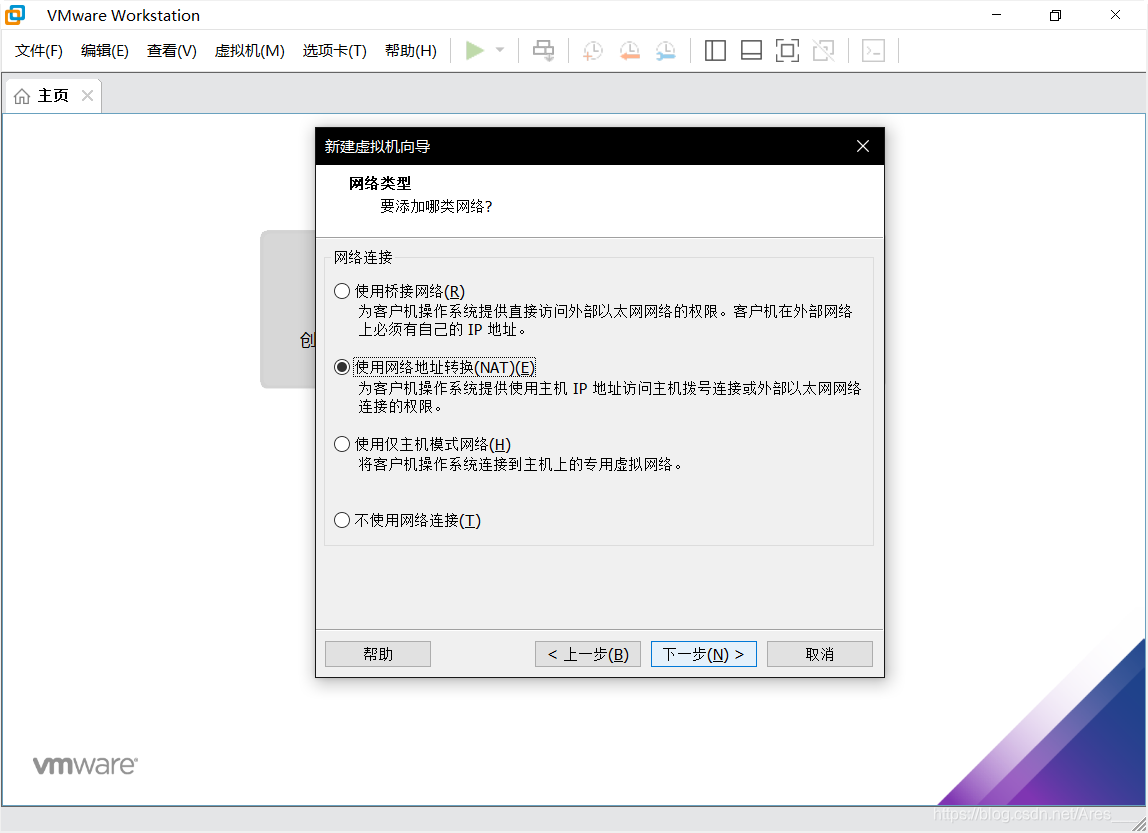Click the console view toolbar icon
Image resolution: width=1148 pixels, height=833 pixels.
pos(873,51)
